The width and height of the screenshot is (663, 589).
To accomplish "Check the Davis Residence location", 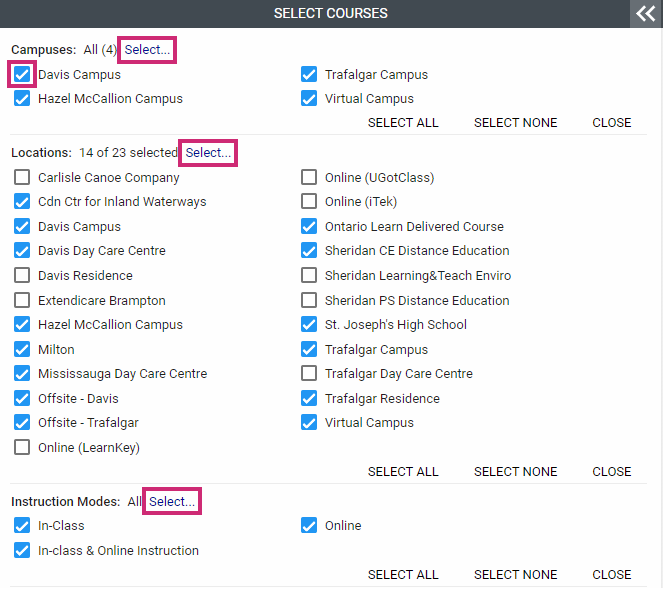I will coord(22,276).
